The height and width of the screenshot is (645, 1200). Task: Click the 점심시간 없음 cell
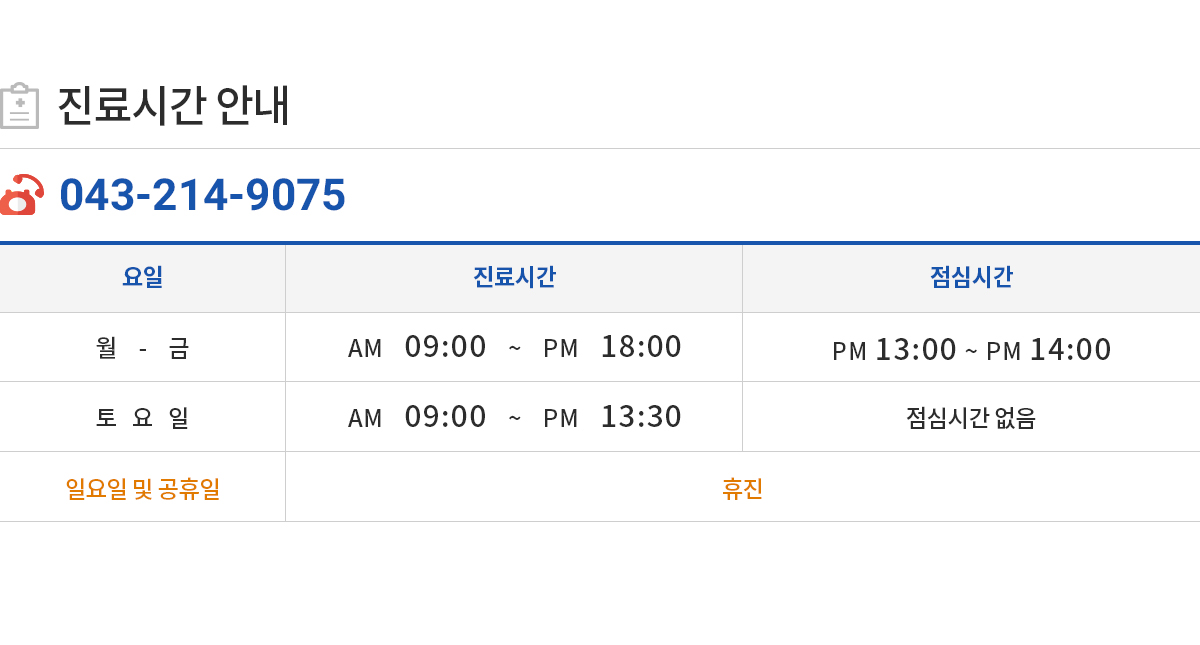click(x=971, y=417)
